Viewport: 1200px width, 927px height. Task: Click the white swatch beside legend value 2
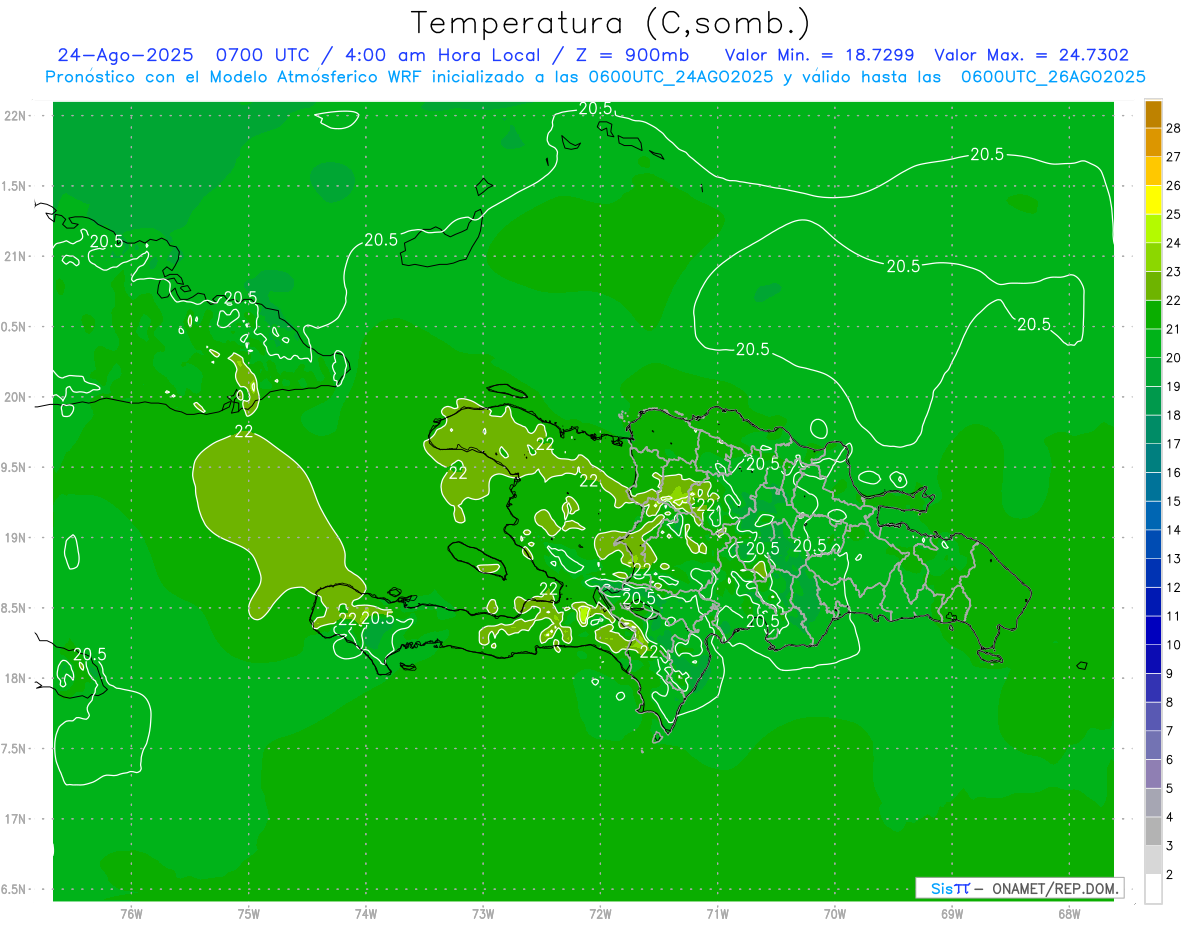pos(1154,889)
